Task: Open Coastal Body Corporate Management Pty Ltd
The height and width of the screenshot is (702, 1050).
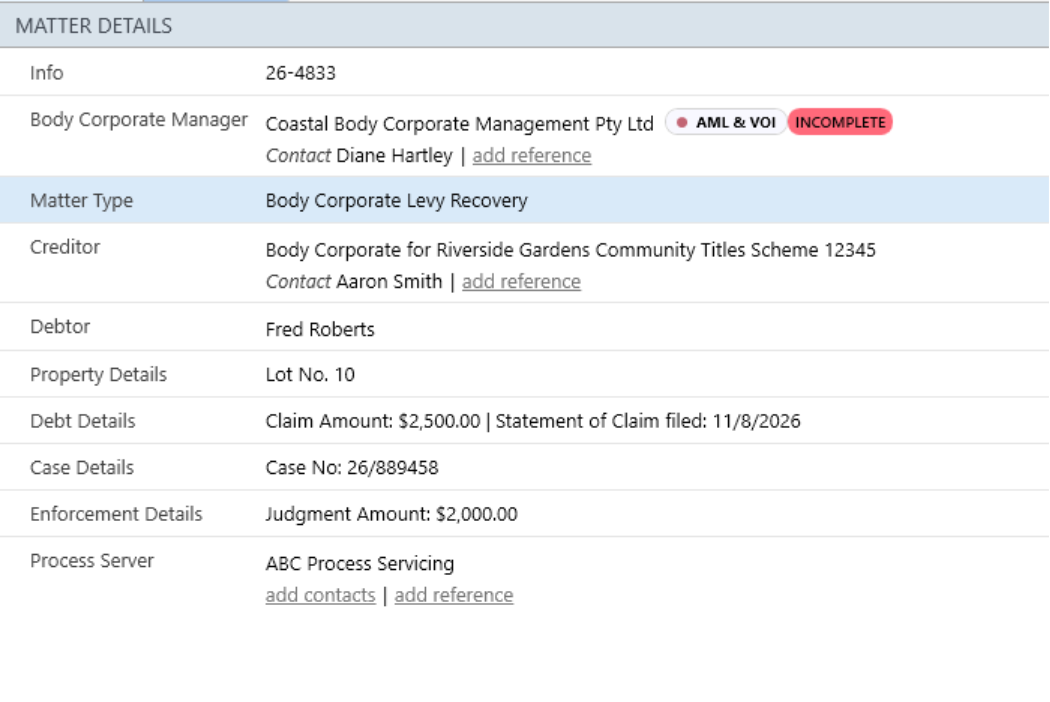Action: click(459, 124)
